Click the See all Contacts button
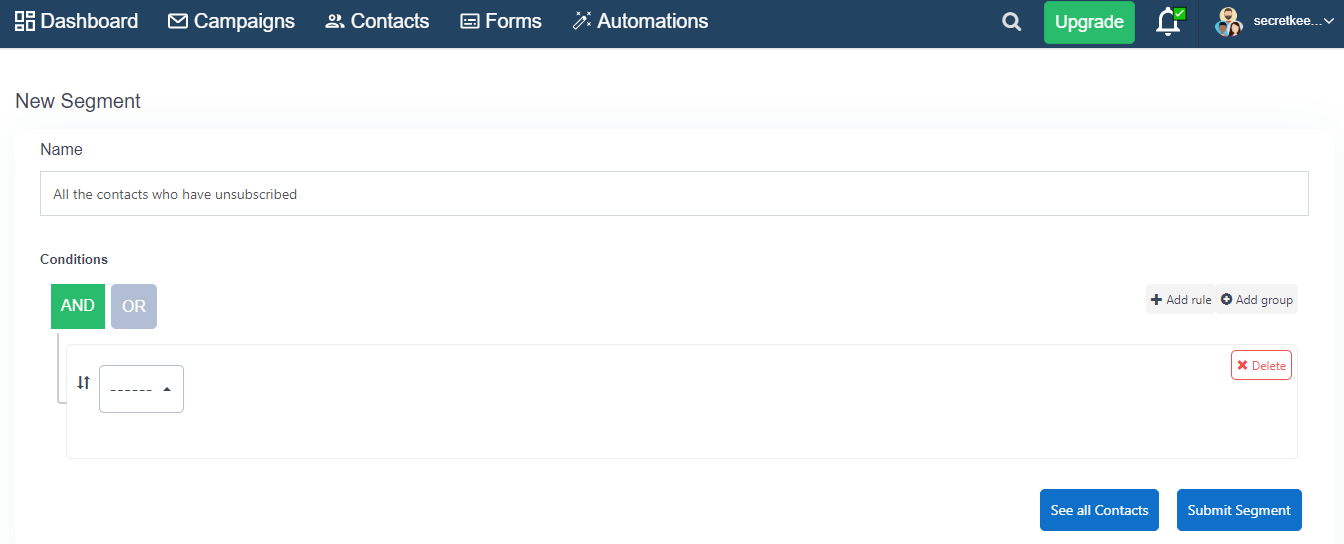This screenshot has height=544, width=1344. 1099,510
